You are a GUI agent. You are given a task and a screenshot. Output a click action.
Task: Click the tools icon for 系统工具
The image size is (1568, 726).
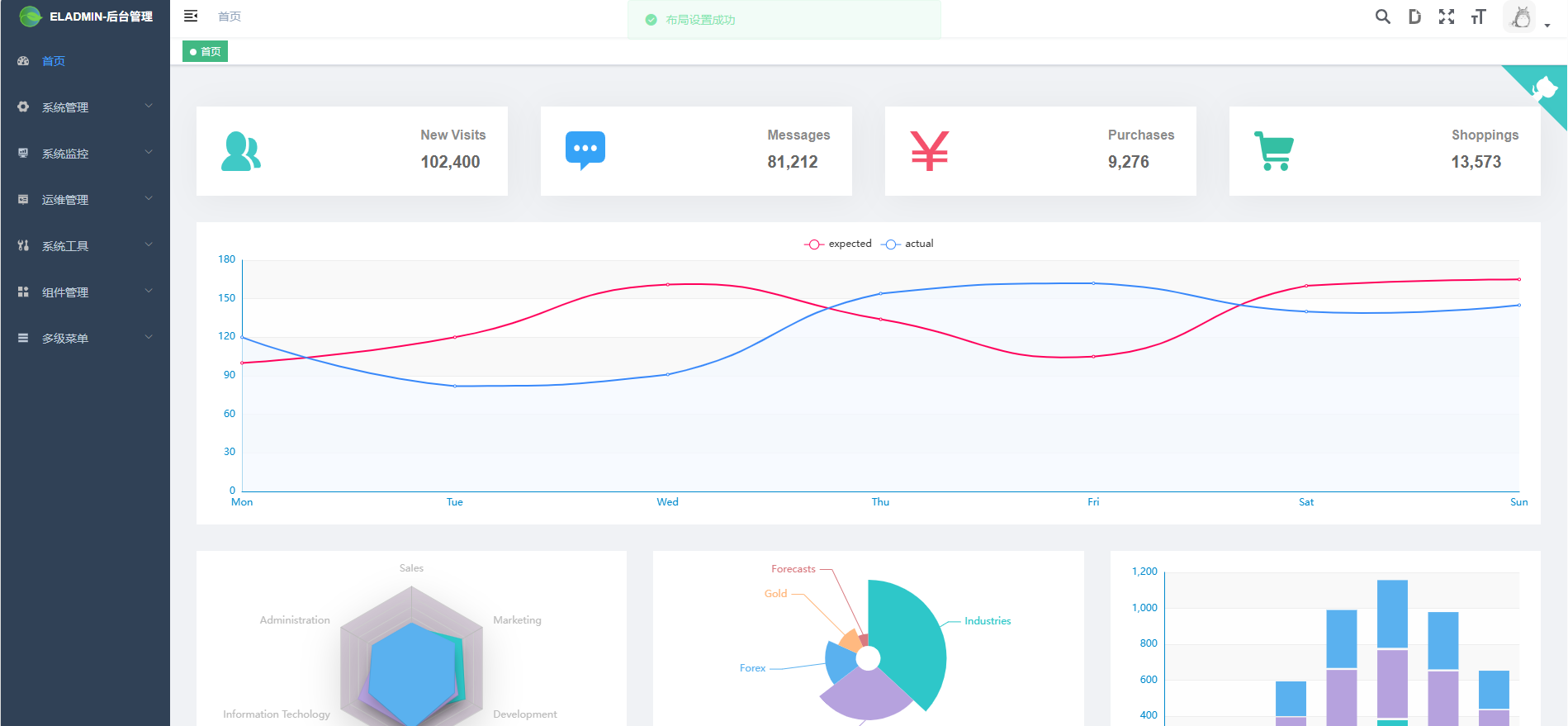click(23, 245)
